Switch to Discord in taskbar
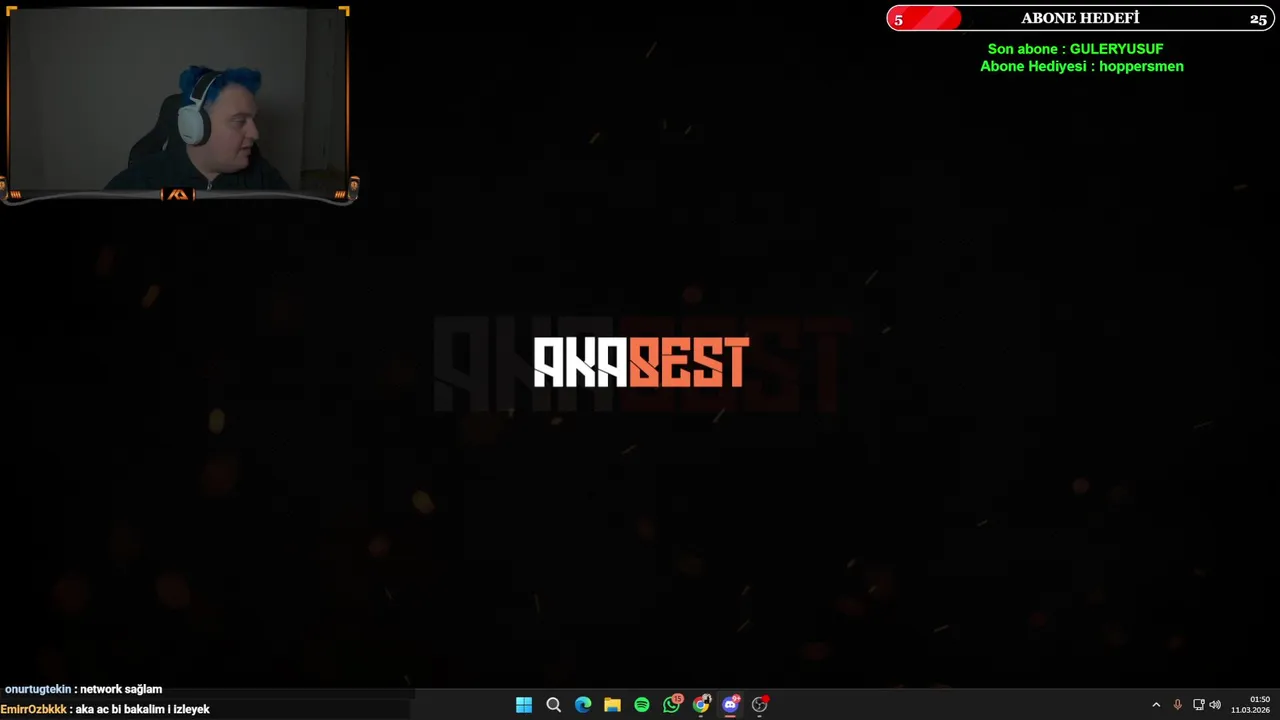 click(731, 705)
